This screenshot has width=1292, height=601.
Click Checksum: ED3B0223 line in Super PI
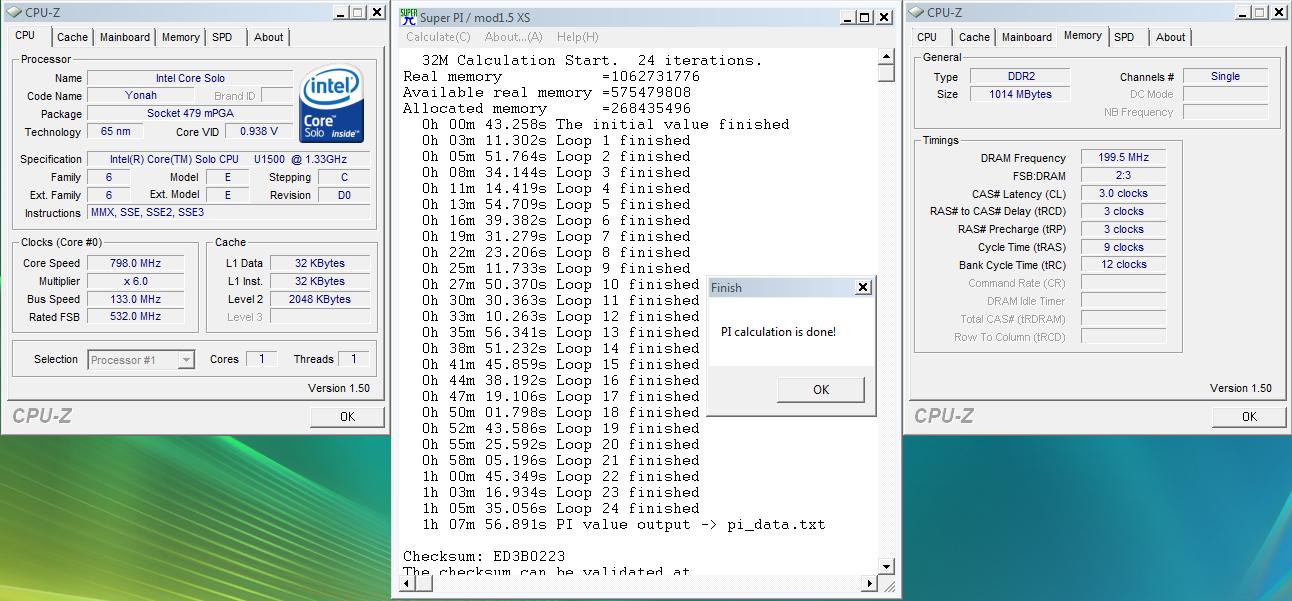pyautogui.click(x=484, y=556)
